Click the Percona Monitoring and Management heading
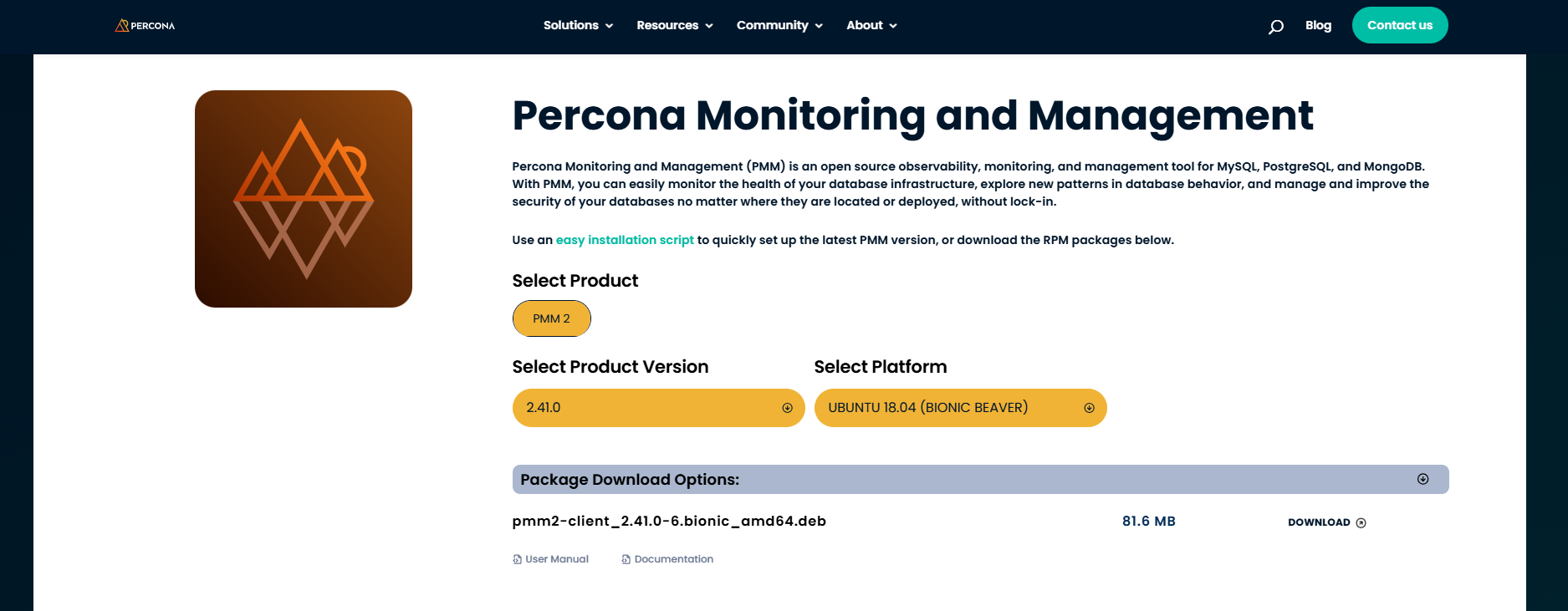Viewport: 1568px width, 611px height. click(x=912, y=115)
